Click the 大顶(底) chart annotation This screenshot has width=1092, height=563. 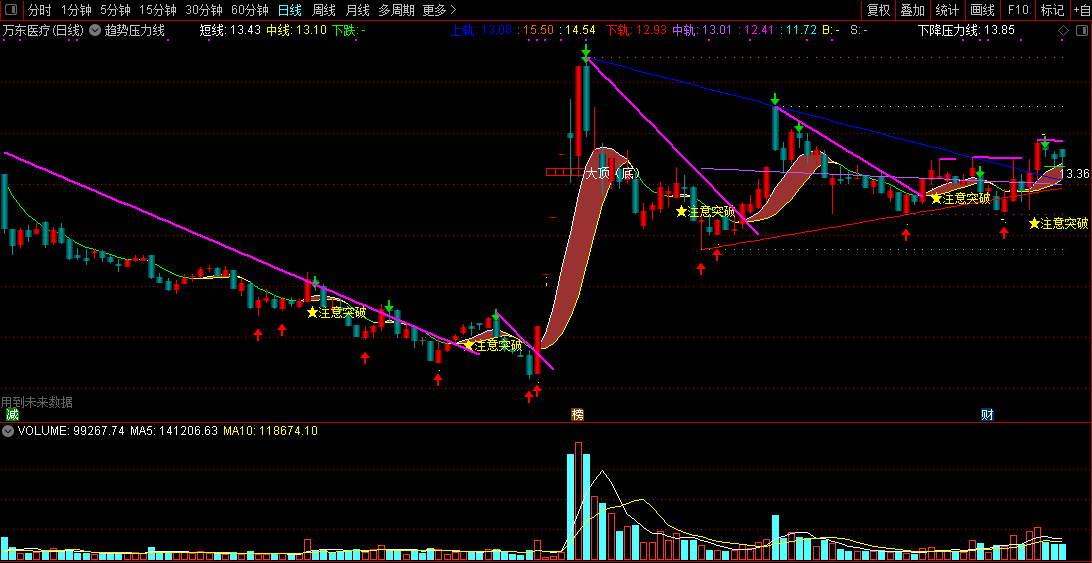pos(612,173)
